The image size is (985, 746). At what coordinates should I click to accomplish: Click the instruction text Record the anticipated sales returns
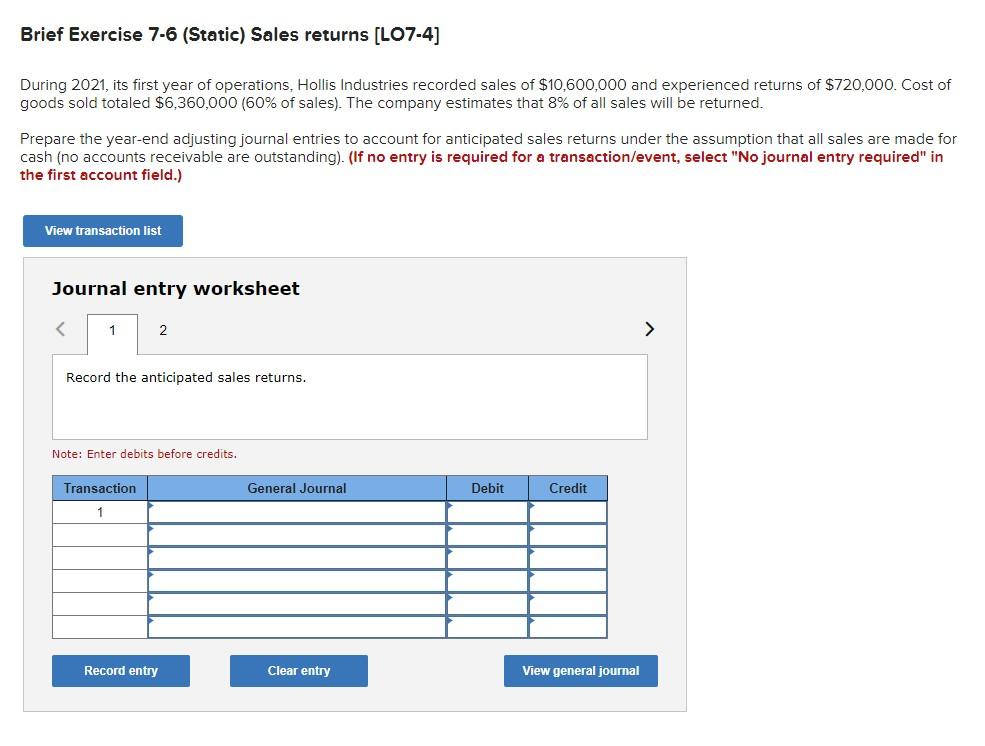tap(184, 377)
